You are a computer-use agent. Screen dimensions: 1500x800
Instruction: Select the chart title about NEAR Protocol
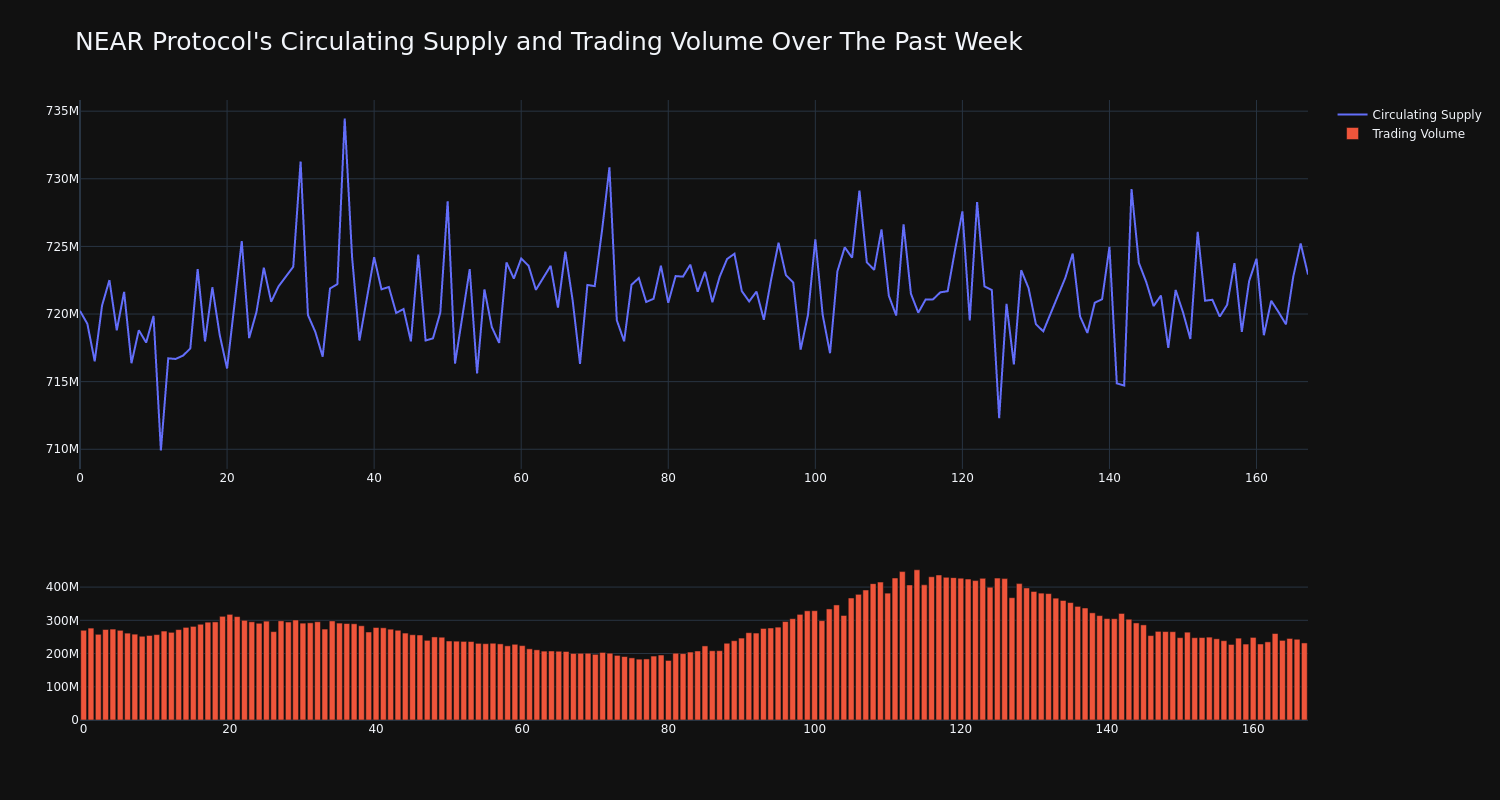click(548, 42)
